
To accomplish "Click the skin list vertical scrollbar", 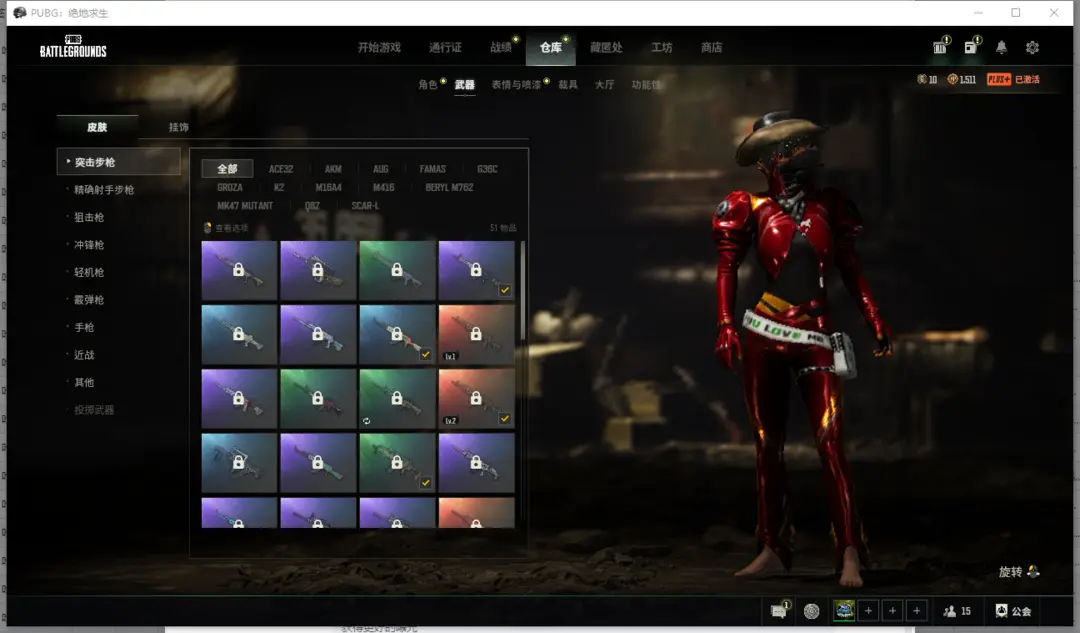I will [x=523, y=289].
